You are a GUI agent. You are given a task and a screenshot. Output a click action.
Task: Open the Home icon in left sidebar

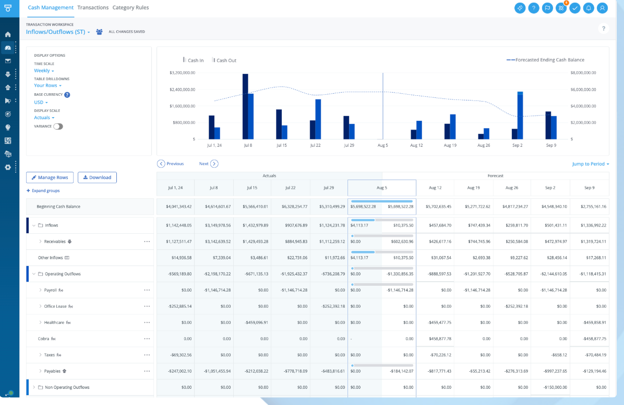8,34
